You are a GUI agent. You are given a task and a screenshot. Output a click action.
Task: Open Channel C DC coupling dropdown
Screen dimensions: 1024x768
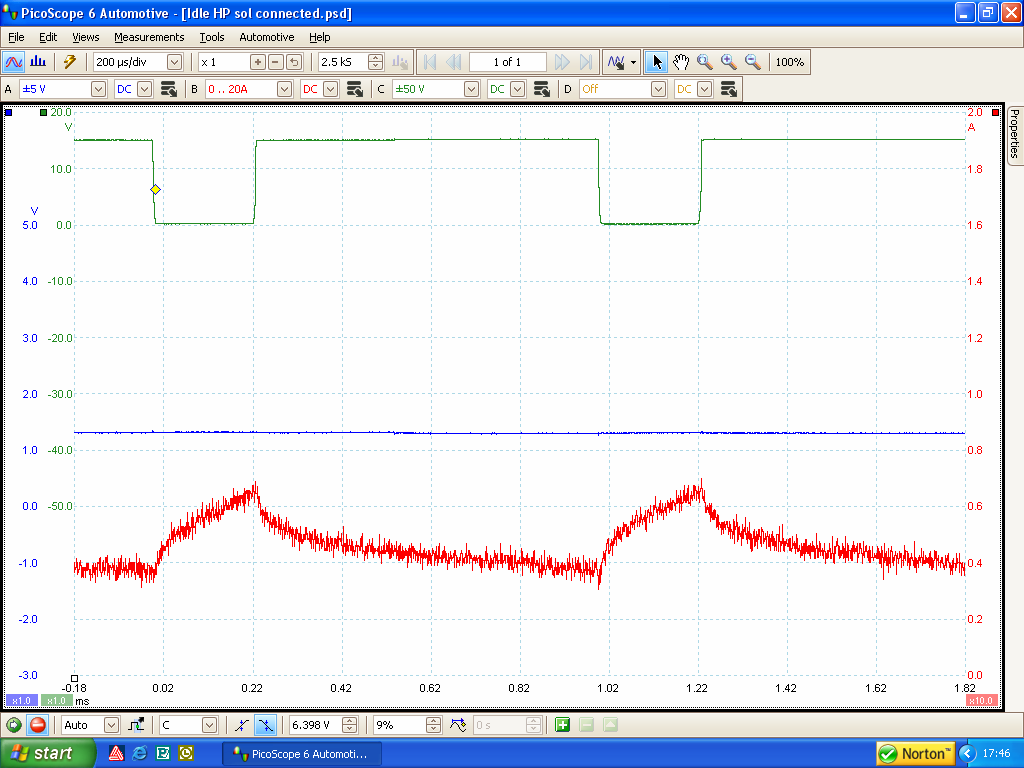click(x=518, y=89)
